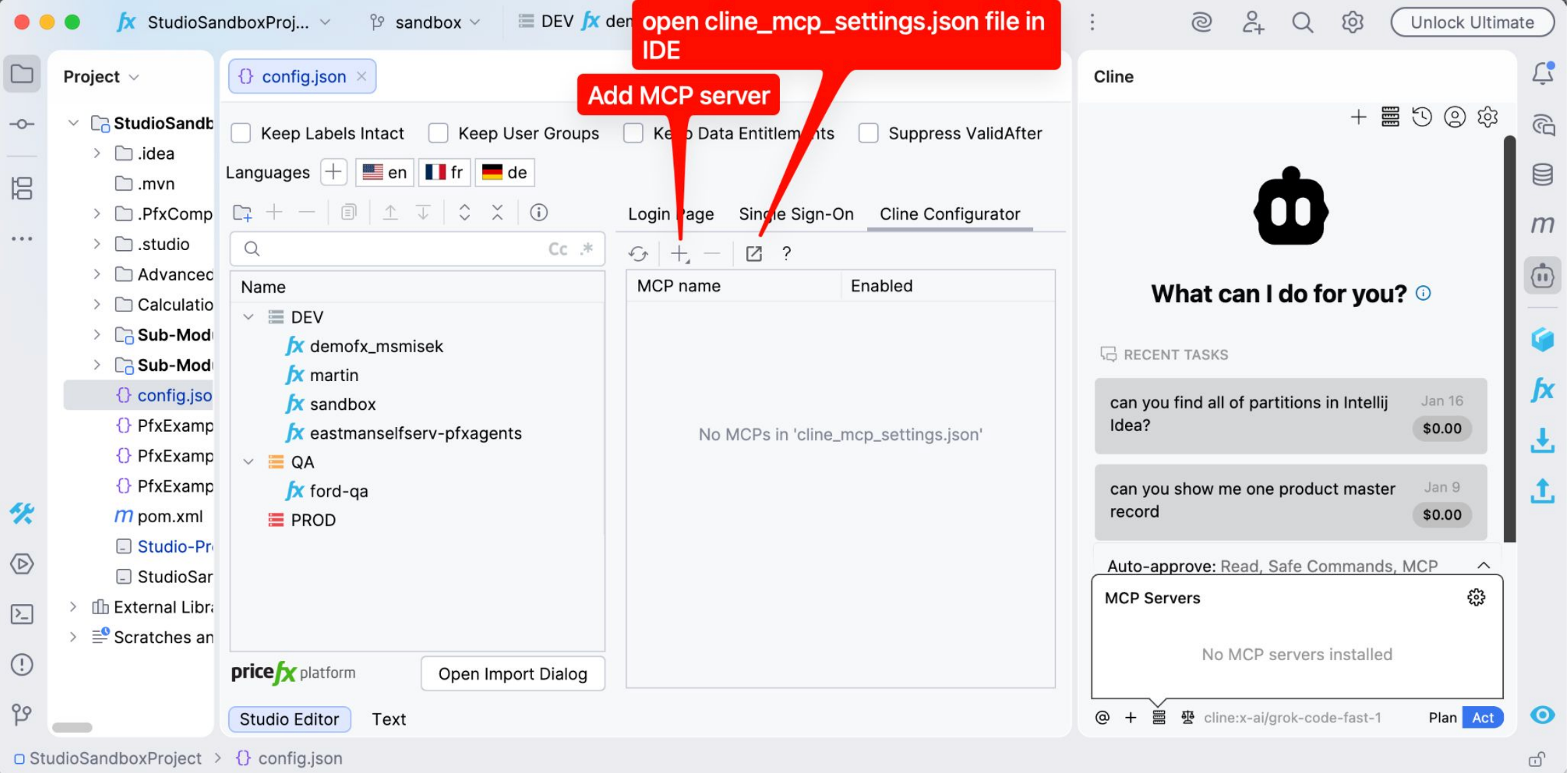
Task: Click the Open Import Dialog button
Action: pos(513,674)
